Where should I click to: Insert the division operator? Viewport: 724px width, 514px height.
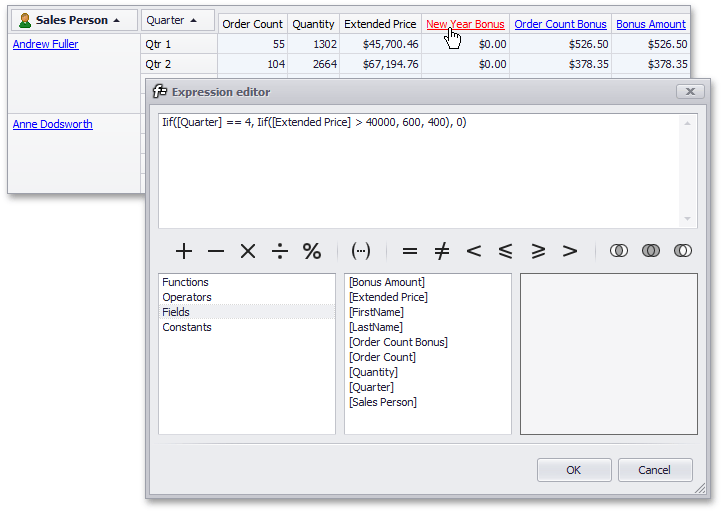coord(280,251)
